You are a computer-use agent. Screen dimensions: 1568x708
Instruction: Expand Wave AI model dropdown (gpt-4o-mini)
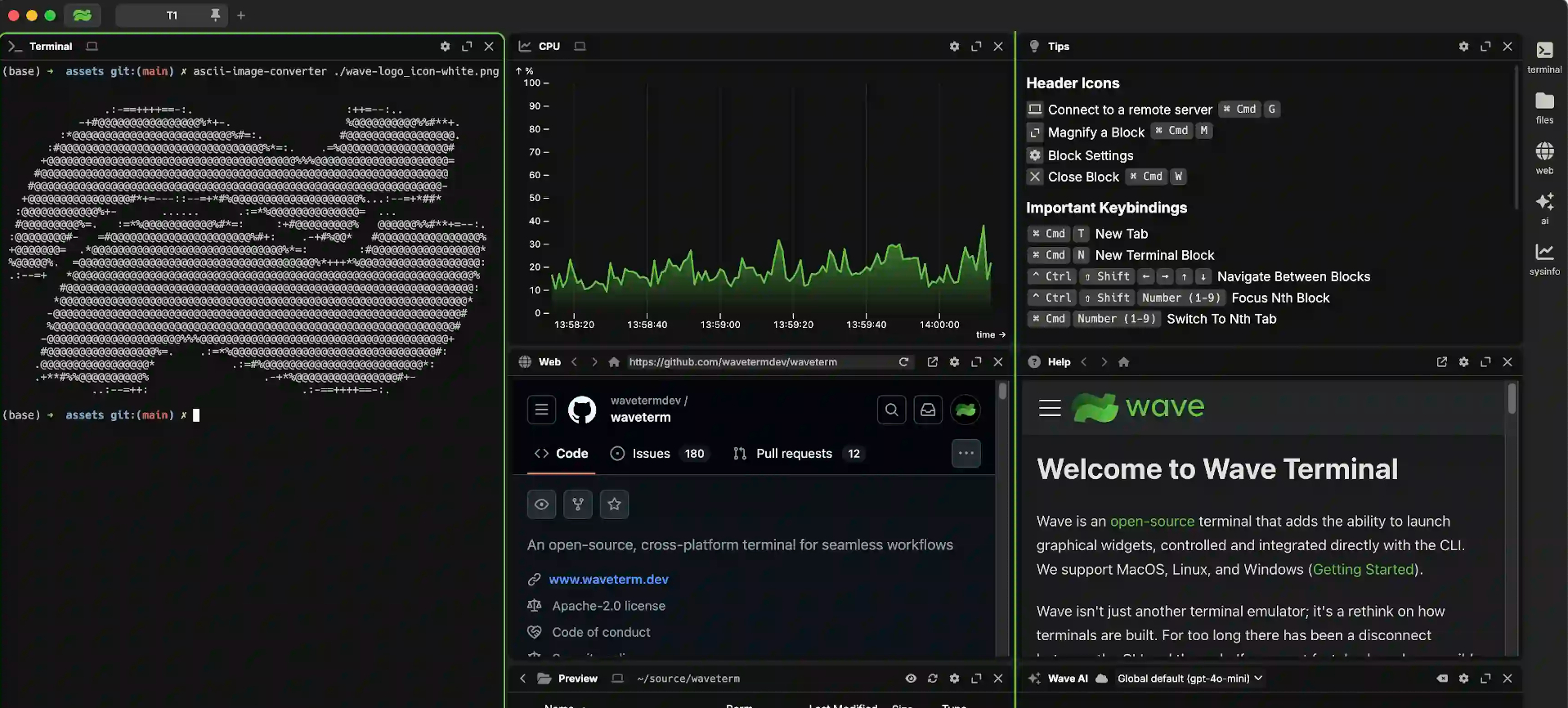[1189, 679]
